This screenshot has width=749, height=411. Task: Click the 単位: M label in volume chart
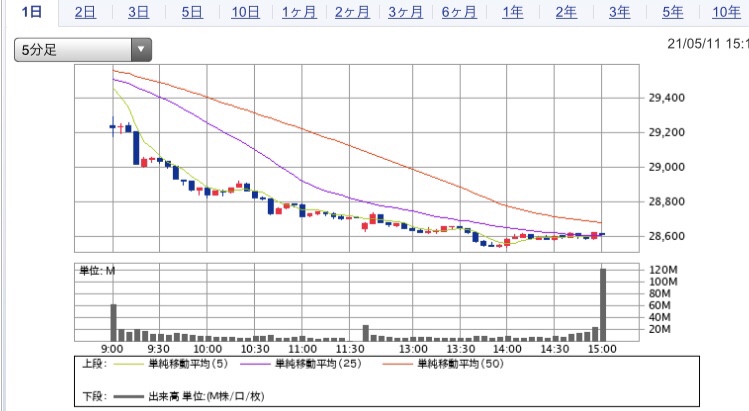97,271
